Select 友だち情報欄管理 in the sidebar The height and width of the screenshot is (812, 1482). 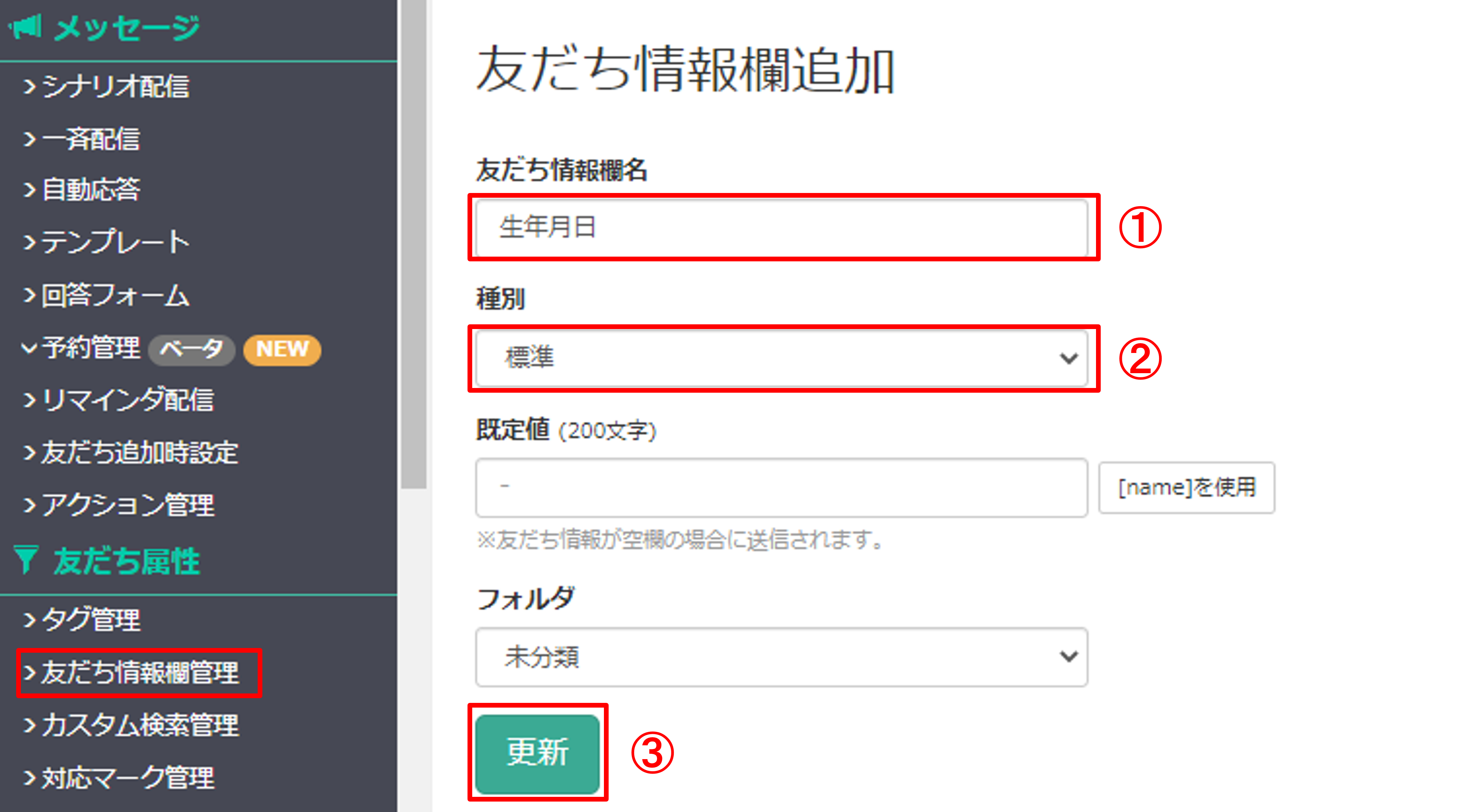[x=139, y=673]
